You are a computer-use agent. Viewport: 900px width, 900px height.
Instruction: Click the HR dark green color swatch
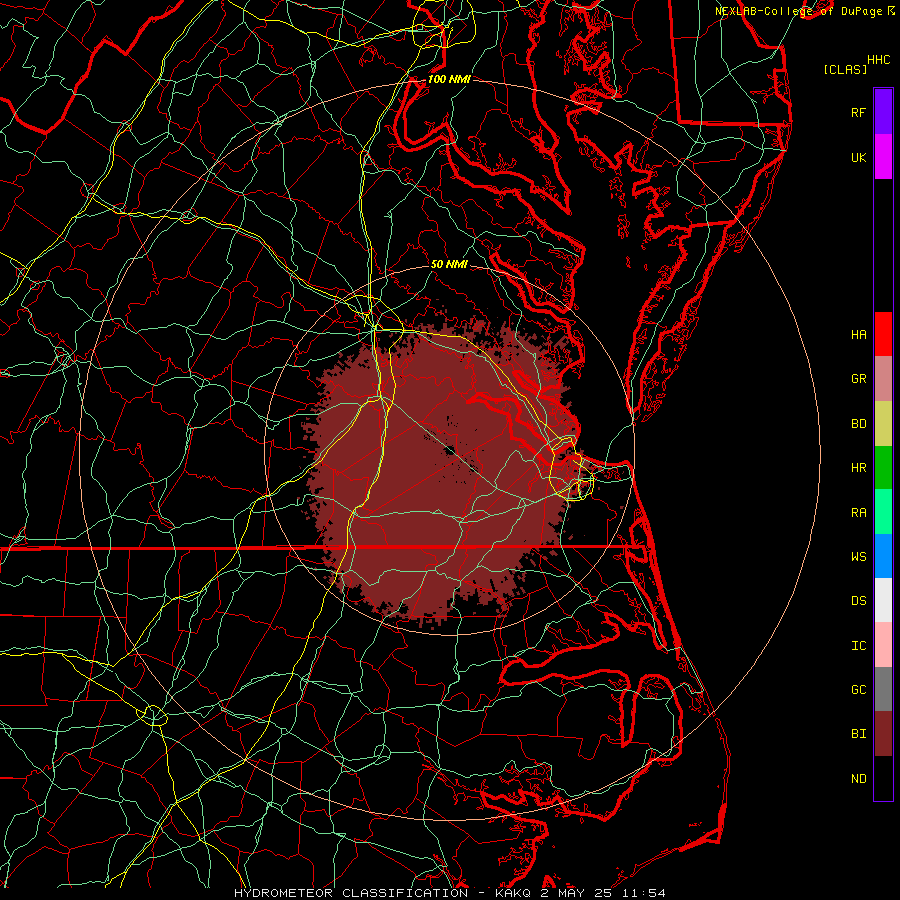point(883,468)
